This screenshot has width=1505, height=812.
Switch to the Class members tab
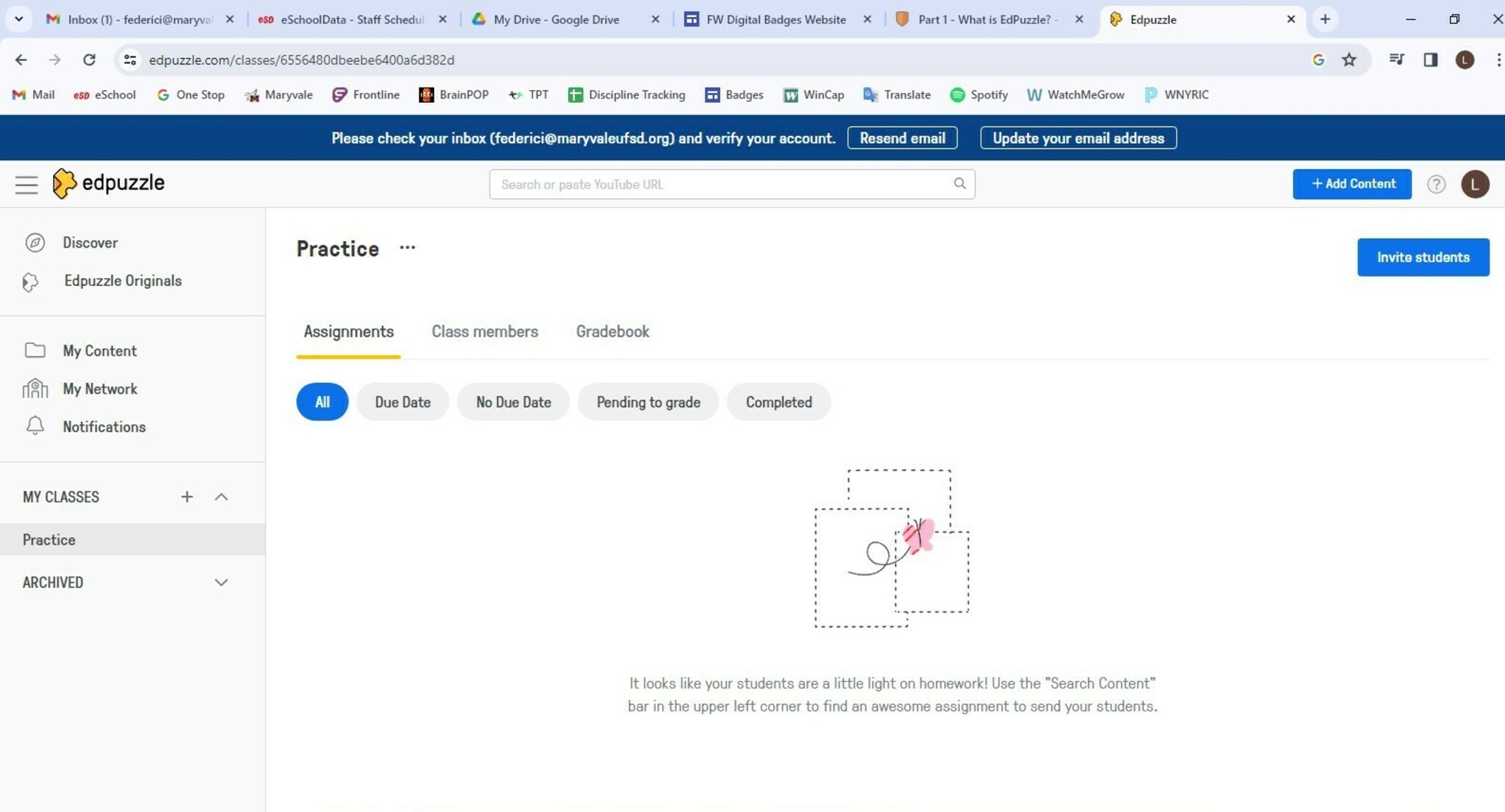click(484, 331)
